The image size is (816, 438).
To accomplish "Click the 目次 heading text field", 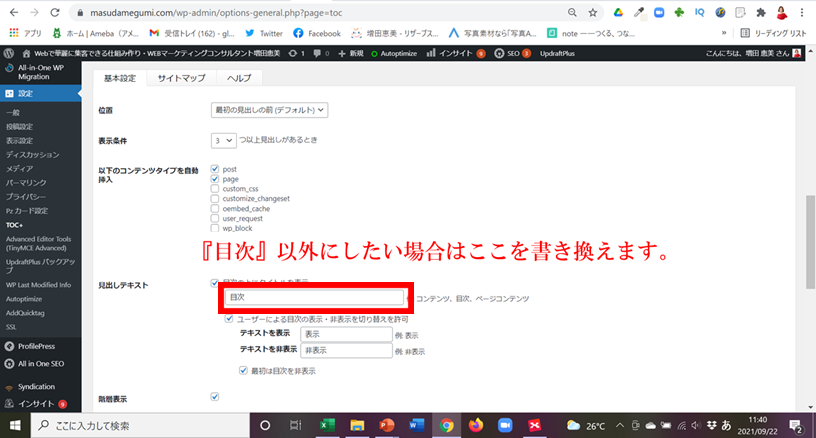I will click(x=314, y=297).
